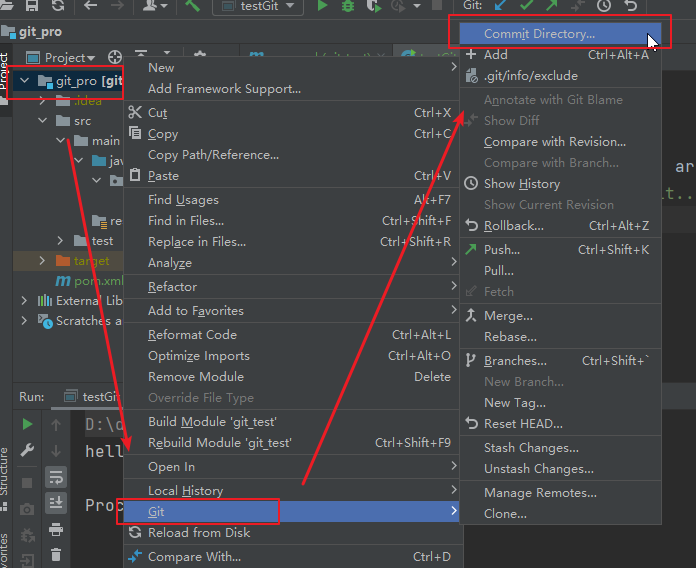696x568 pixels.
Task: Select Show History in Git submenu
Action: coord(561,184)
